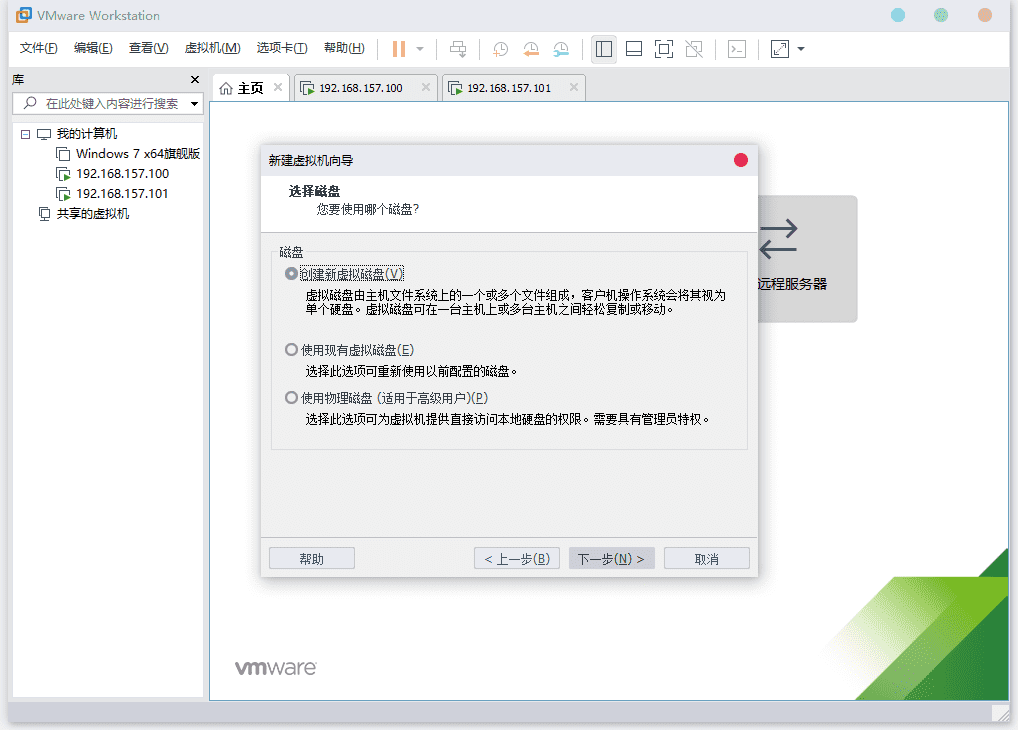Select 192.168.157.101 in the library tree
Screen dimensions: 1018x730
tap(122, 194)
